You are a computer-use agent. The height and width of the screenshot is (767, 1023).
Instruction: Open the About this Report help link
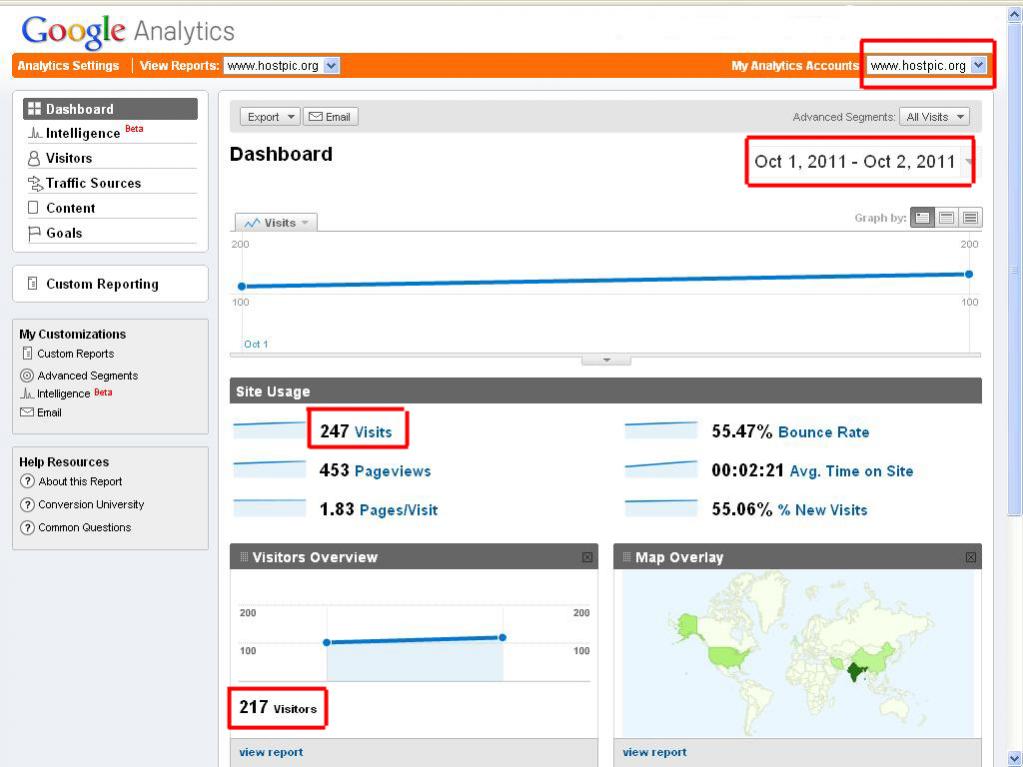80,481
